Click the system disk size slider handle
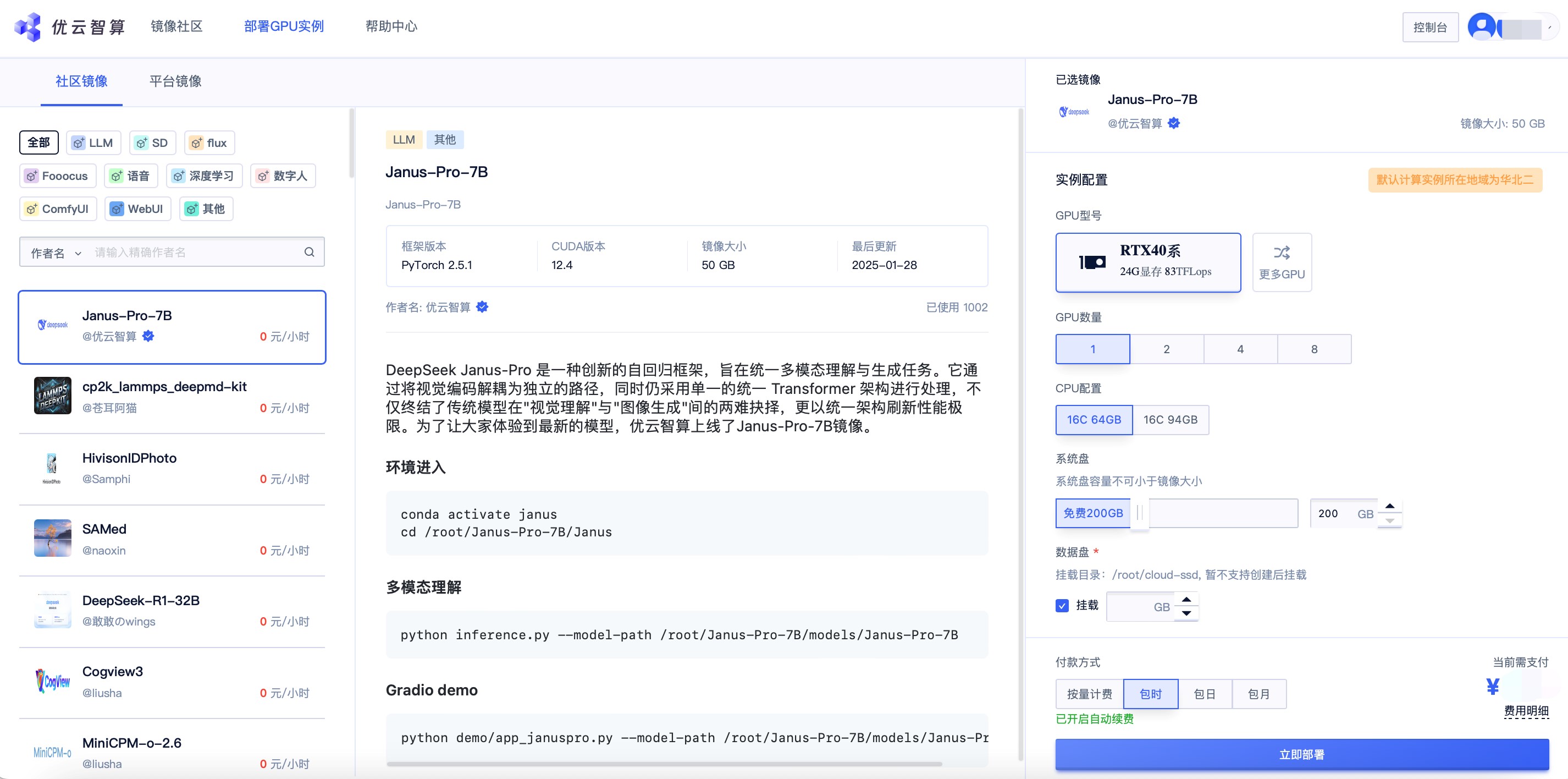Viewport: 1568px width, 779px height. coord(1139,513)
